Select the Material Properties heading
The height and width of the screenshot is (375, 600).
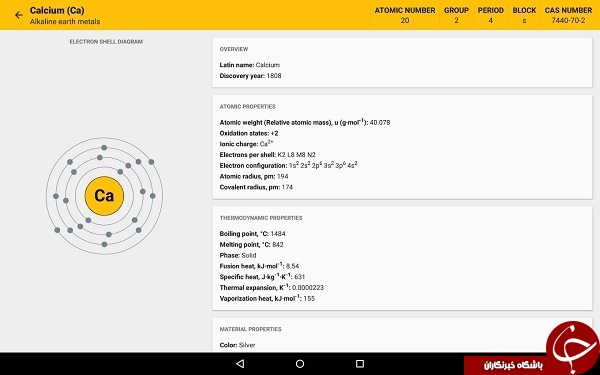pyautogui.click(x=250, y=329)
